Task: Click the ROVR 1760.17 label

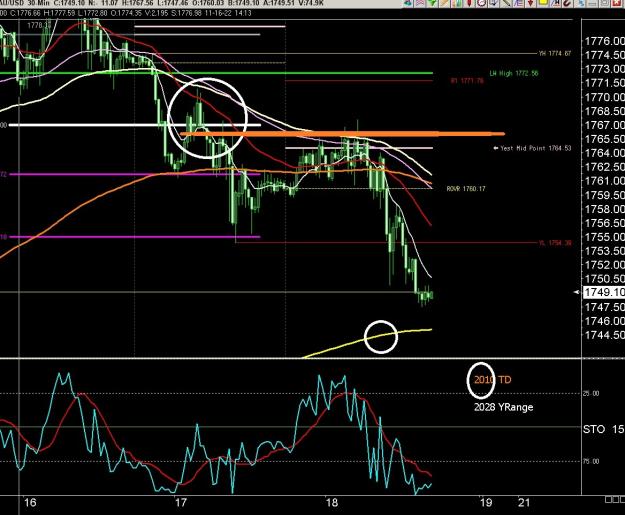Action: 466,189
